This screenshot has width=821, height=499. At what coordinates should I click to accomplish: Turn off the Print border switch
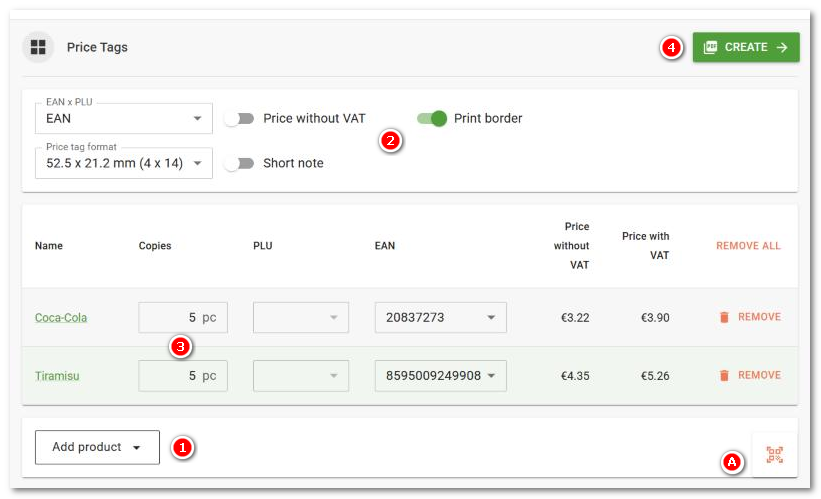432,119
